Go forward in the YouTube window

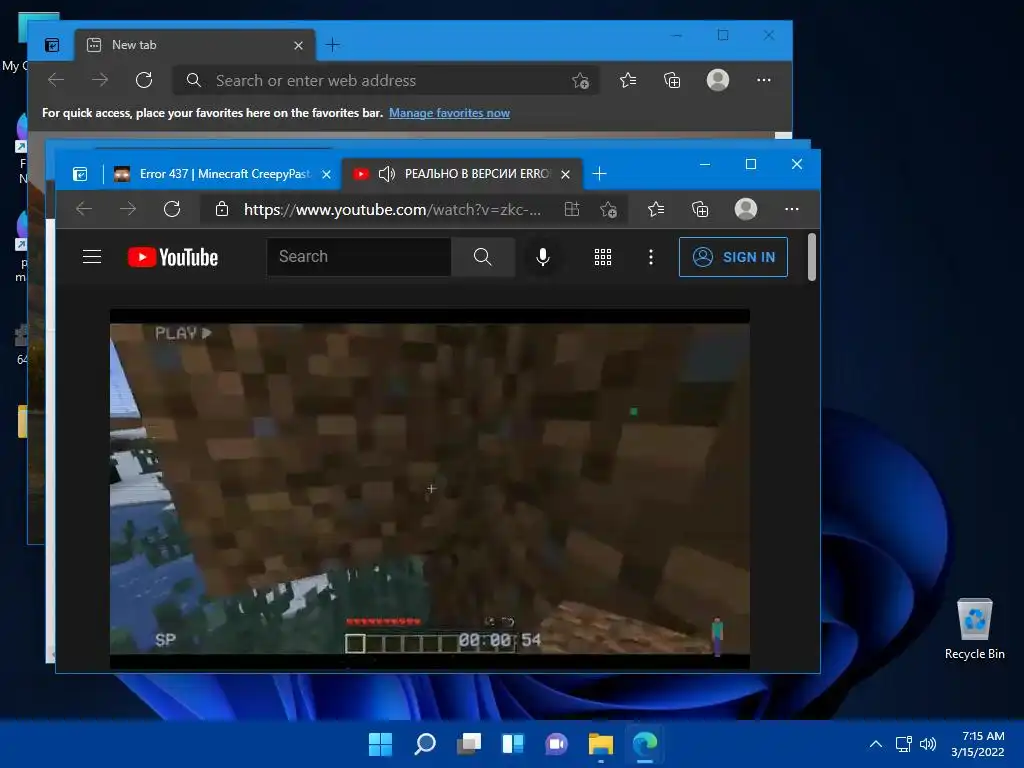128,209
